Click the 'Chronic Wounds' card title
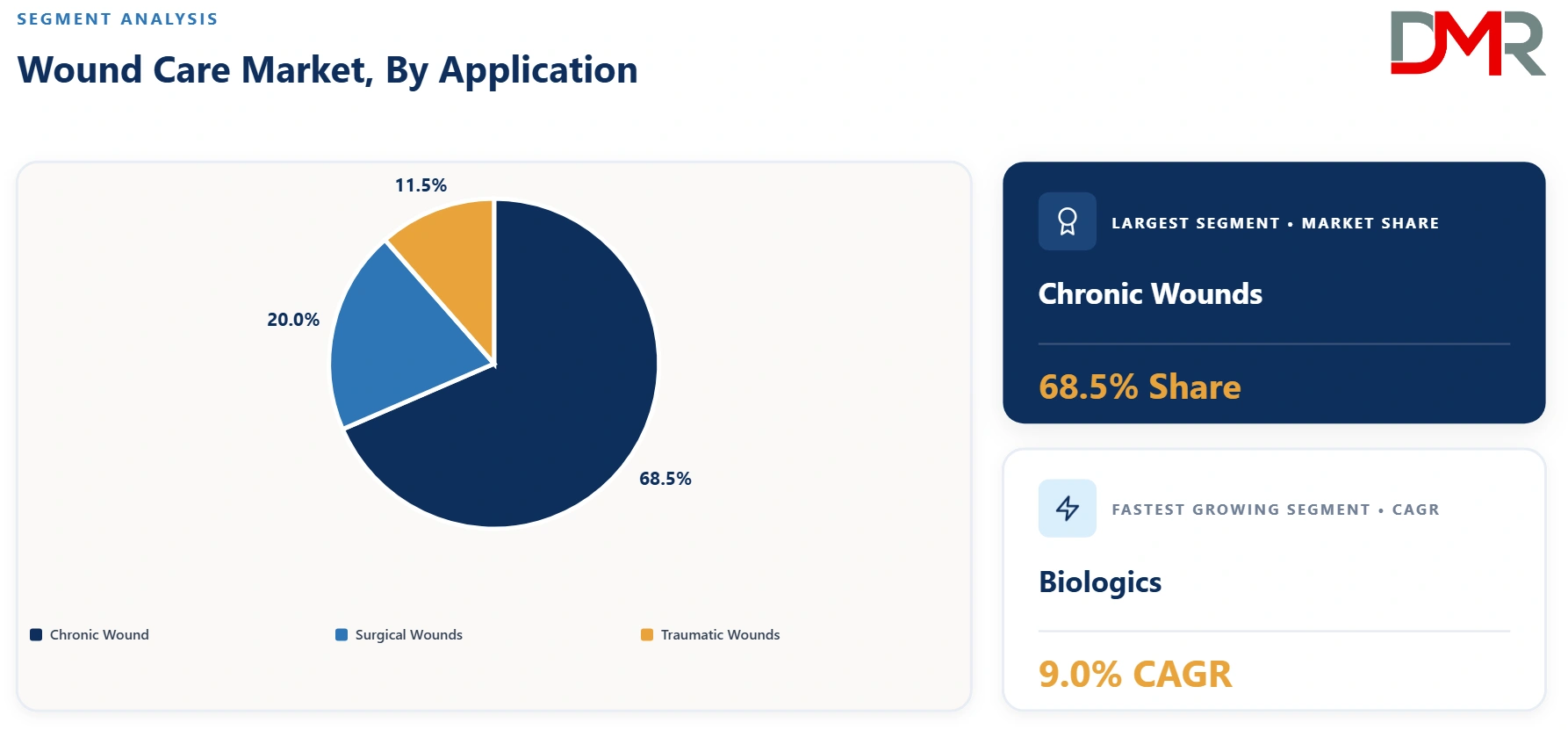 click(1150, 293)
